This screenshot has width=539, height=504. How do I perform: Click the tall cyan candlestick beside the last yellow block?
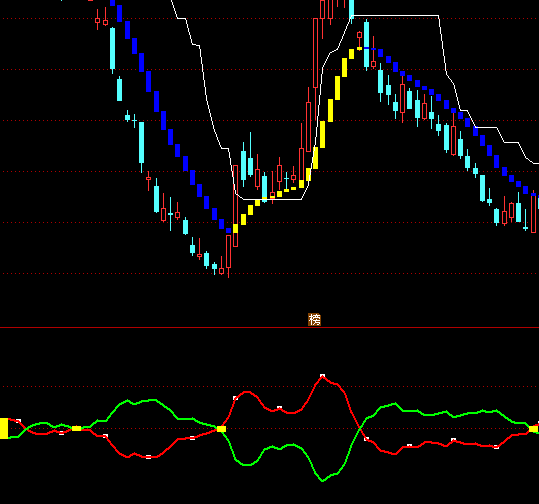pyautogui.click(x=366, y=44)
